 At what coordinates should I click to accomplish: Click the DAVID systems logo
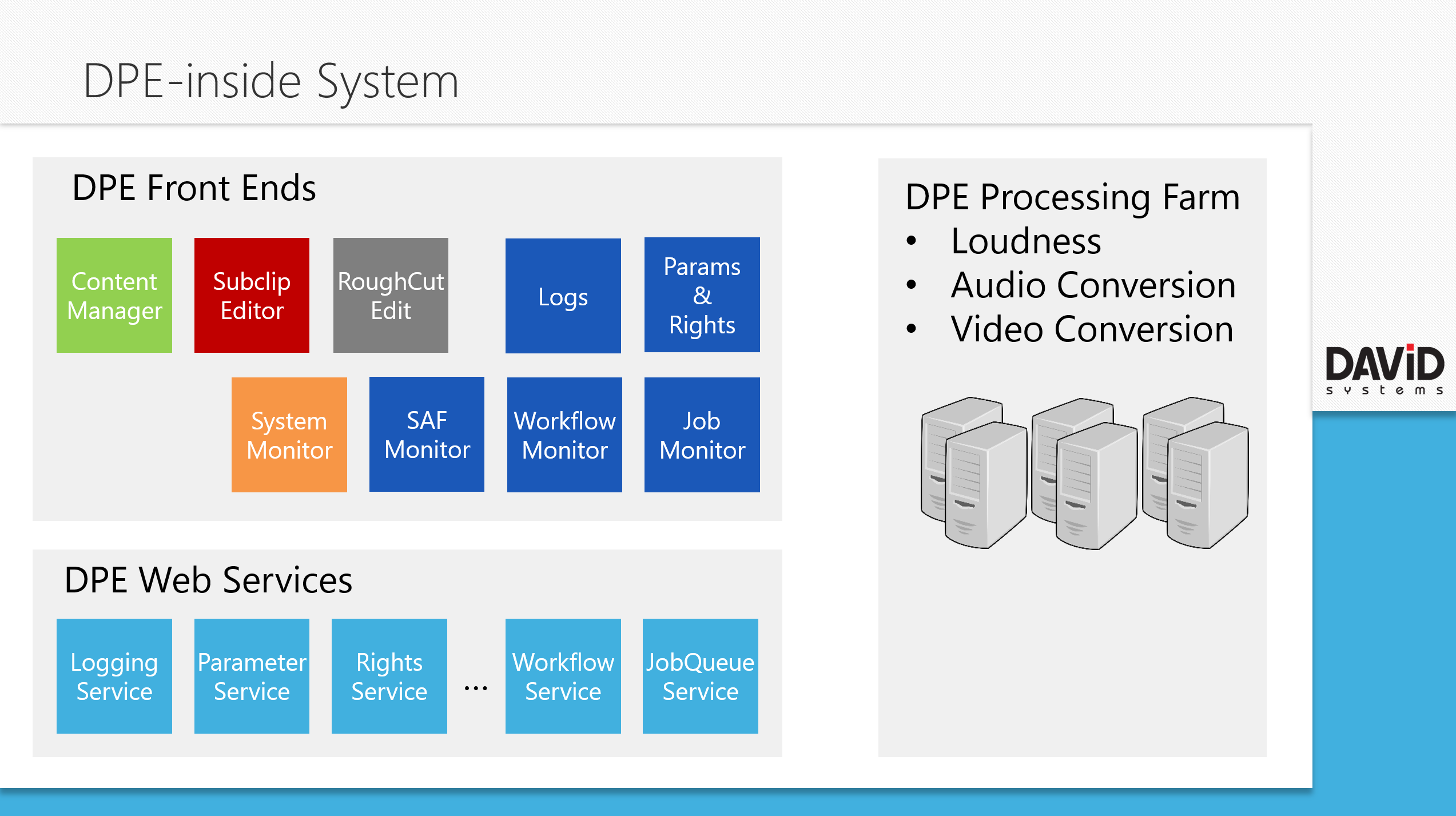[1384, 369]
